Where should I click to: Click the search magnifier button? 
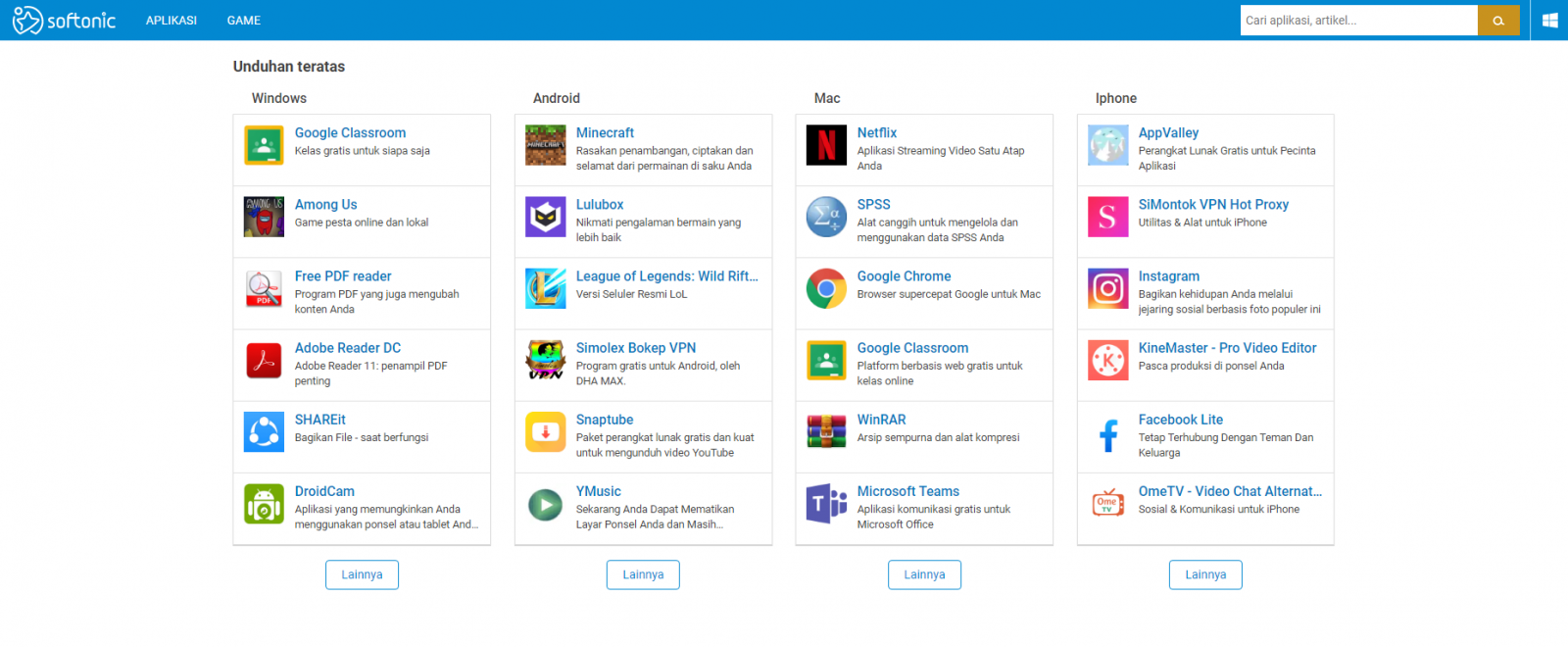click(1498, 21)
